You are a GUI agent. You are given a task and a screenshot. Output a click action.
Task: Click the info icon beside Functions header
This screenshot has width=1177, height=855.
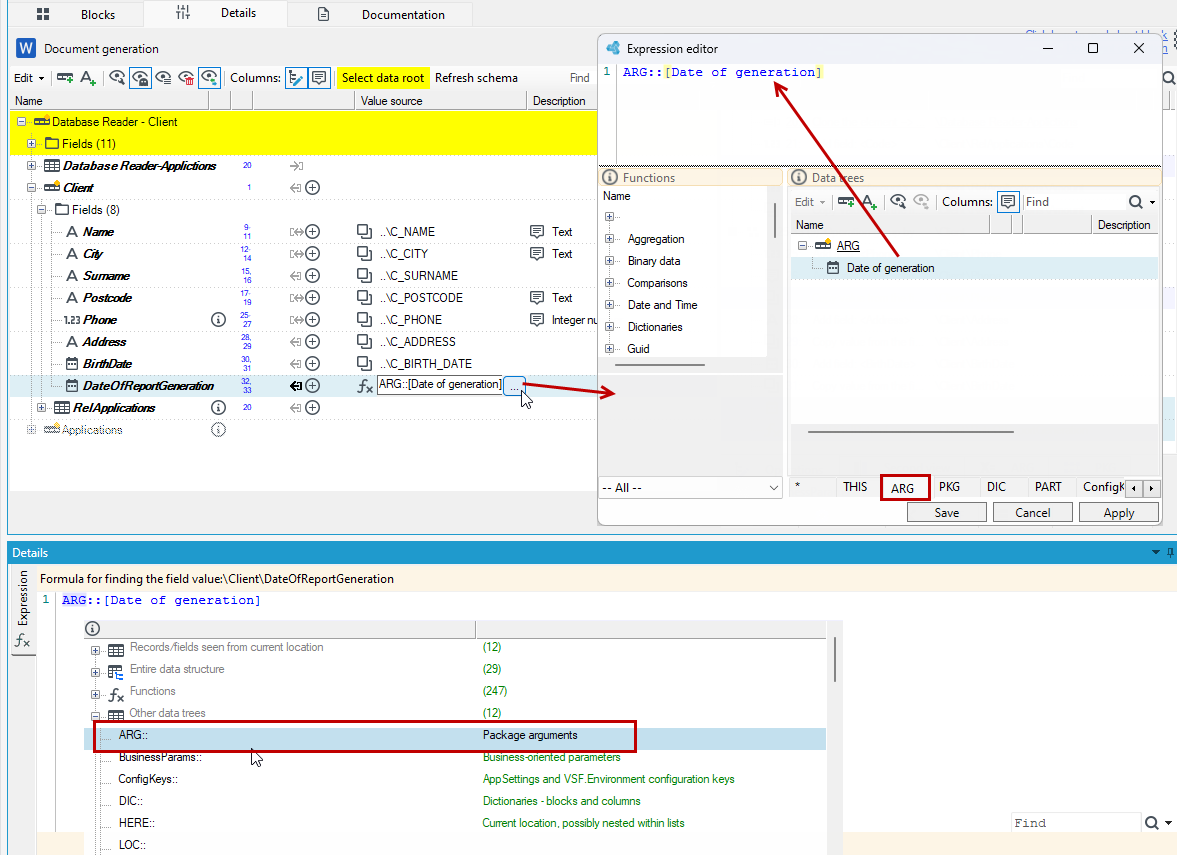[610, 178]
